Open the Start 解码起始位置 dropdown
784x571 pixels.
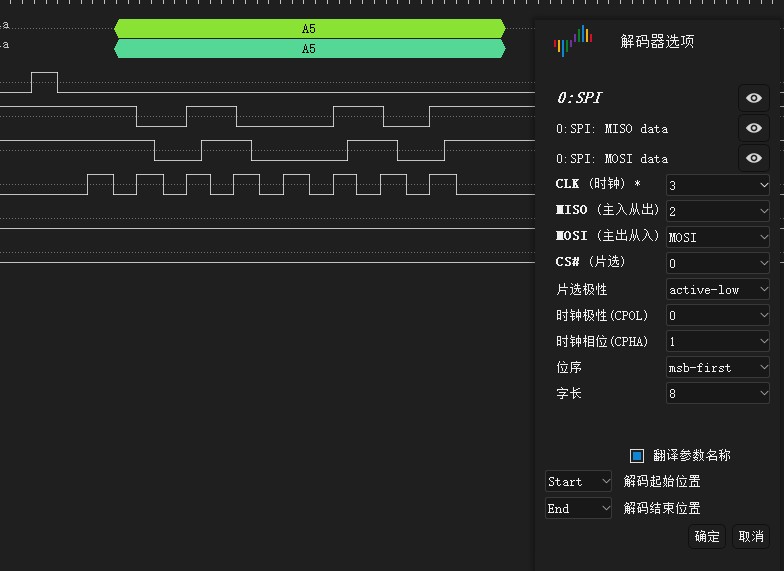pos(578,481)
